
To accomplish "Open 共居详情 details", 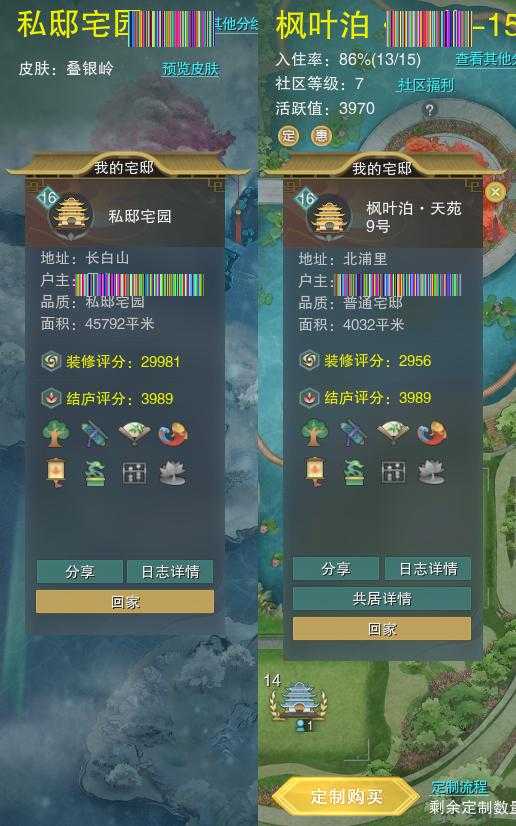I will coord(382,598).
